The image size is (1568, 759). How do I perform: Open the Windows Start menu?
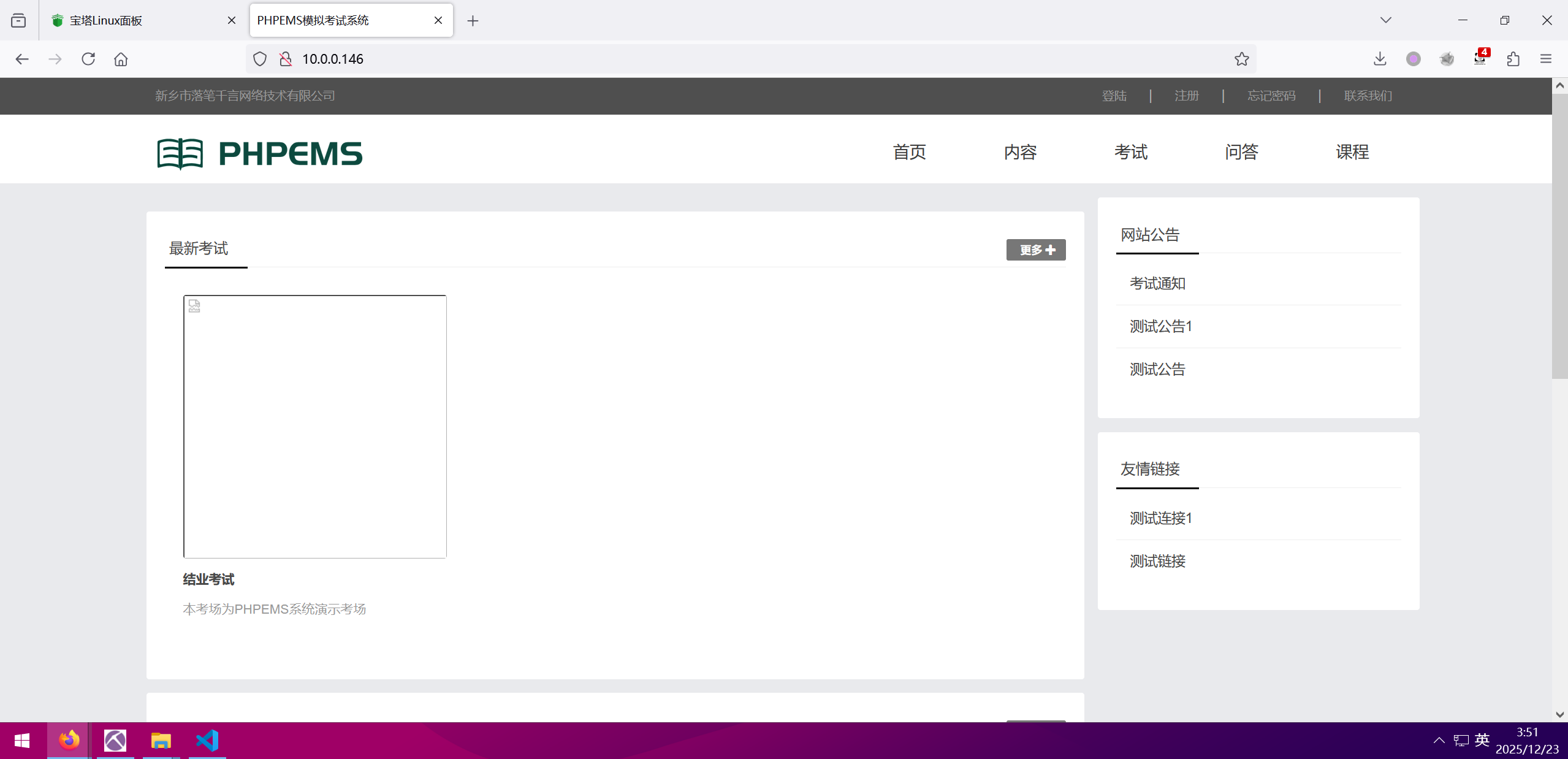[22, 741]
